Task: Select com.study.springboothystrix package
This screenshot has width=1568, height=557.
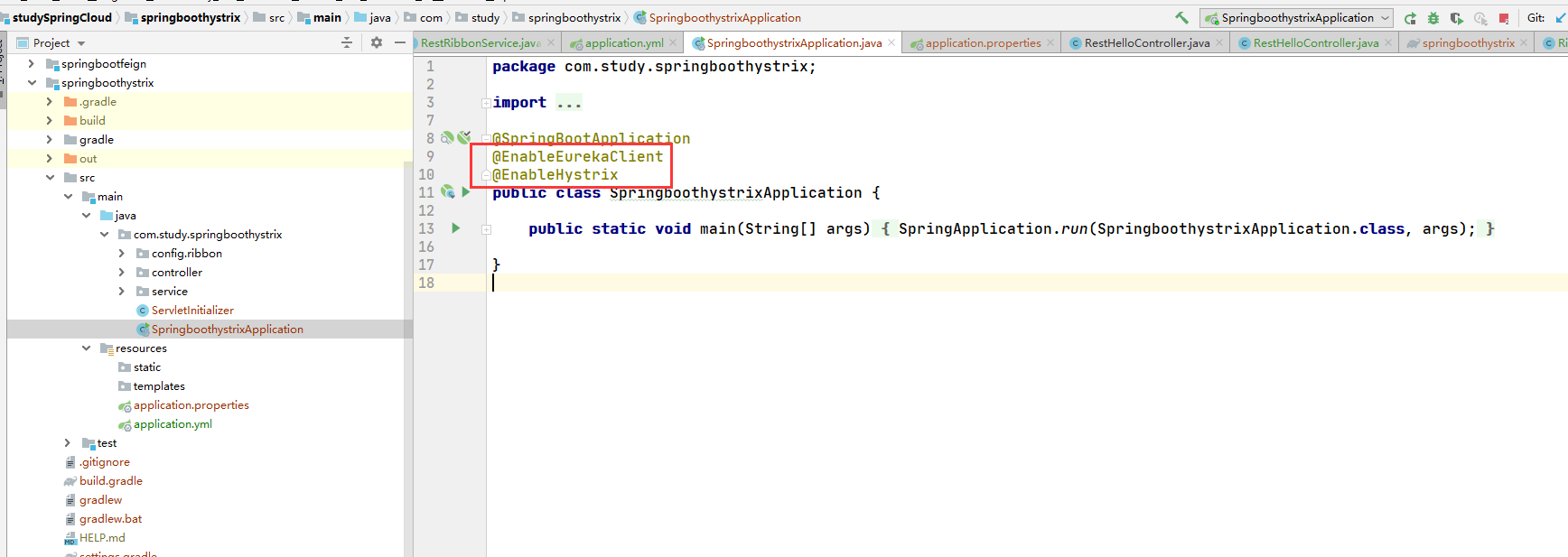Action: 210,235
